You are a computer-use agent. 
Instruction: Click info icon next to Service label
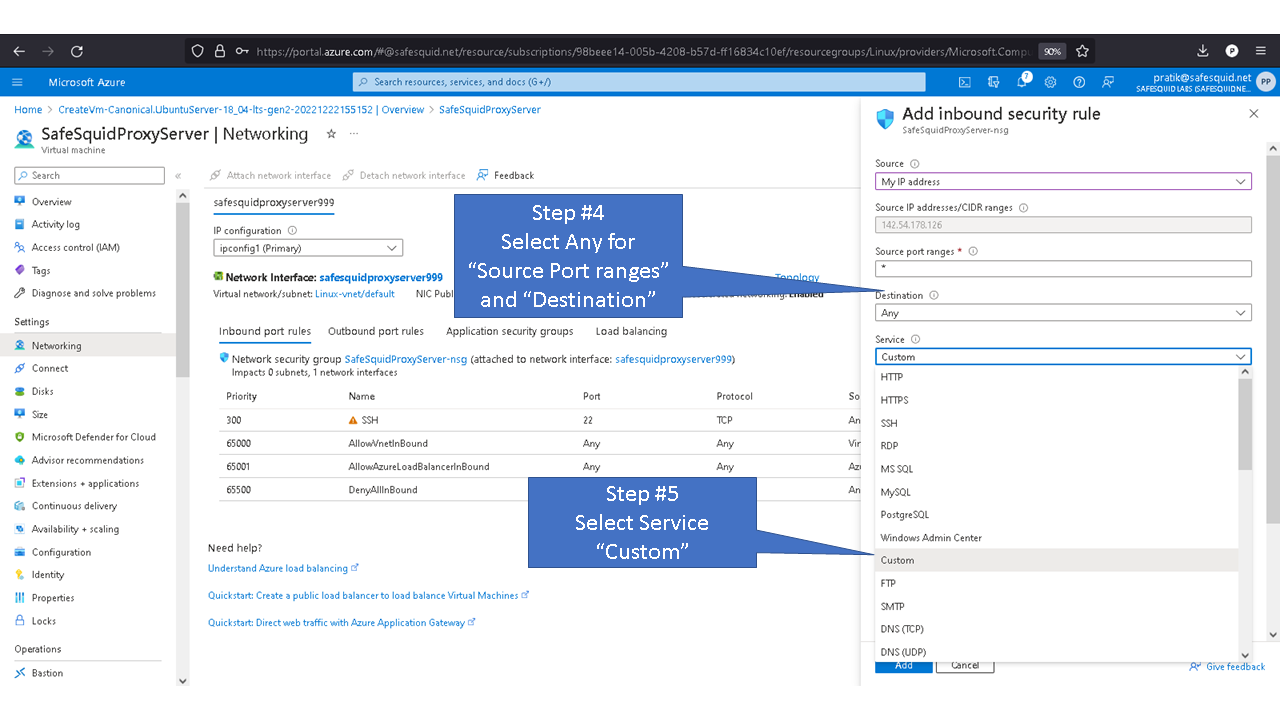tap(916, 340)
